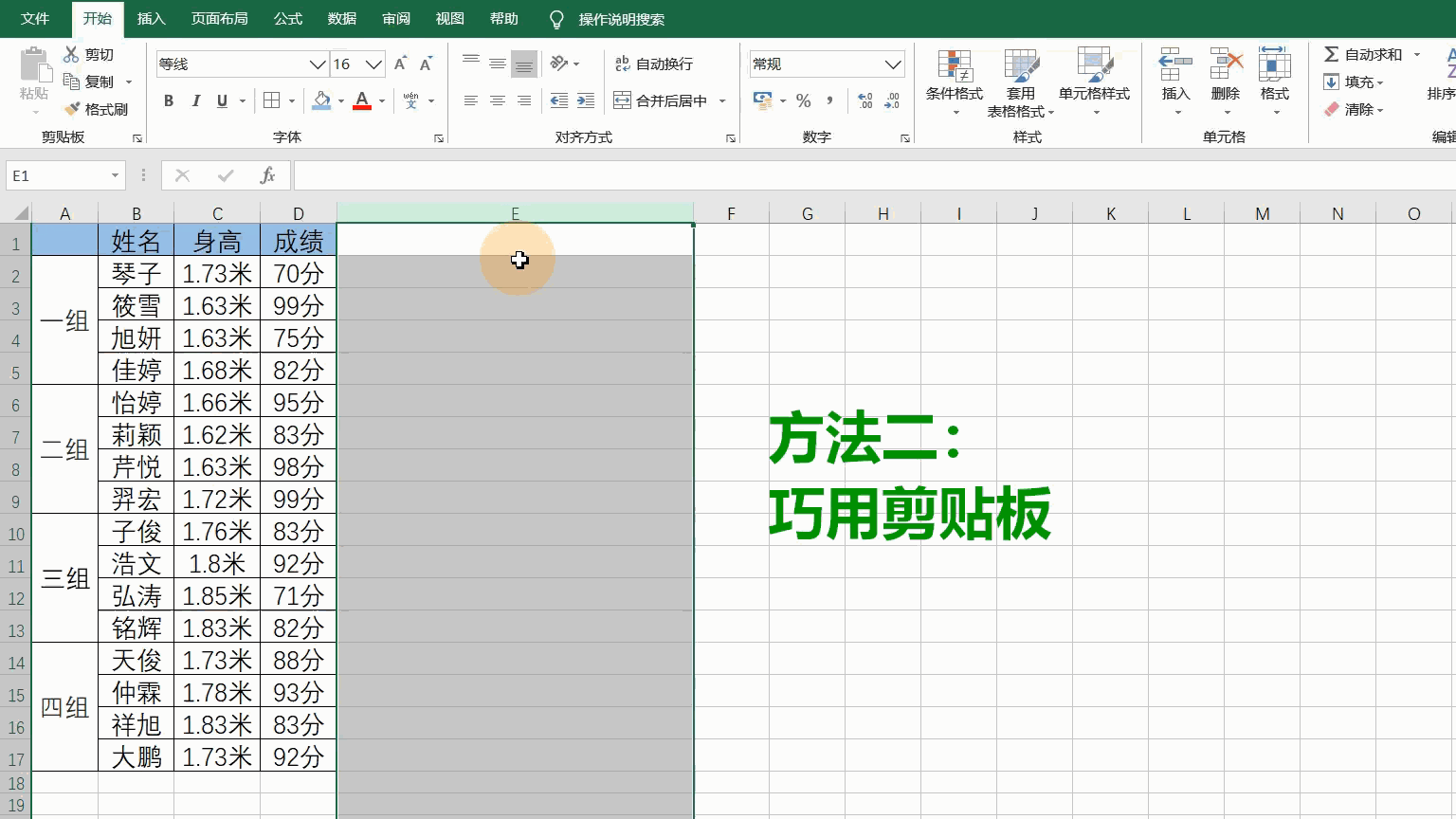Toggle Italic formatting
The width and height of the screenshot is (1456, 819).
195,100
